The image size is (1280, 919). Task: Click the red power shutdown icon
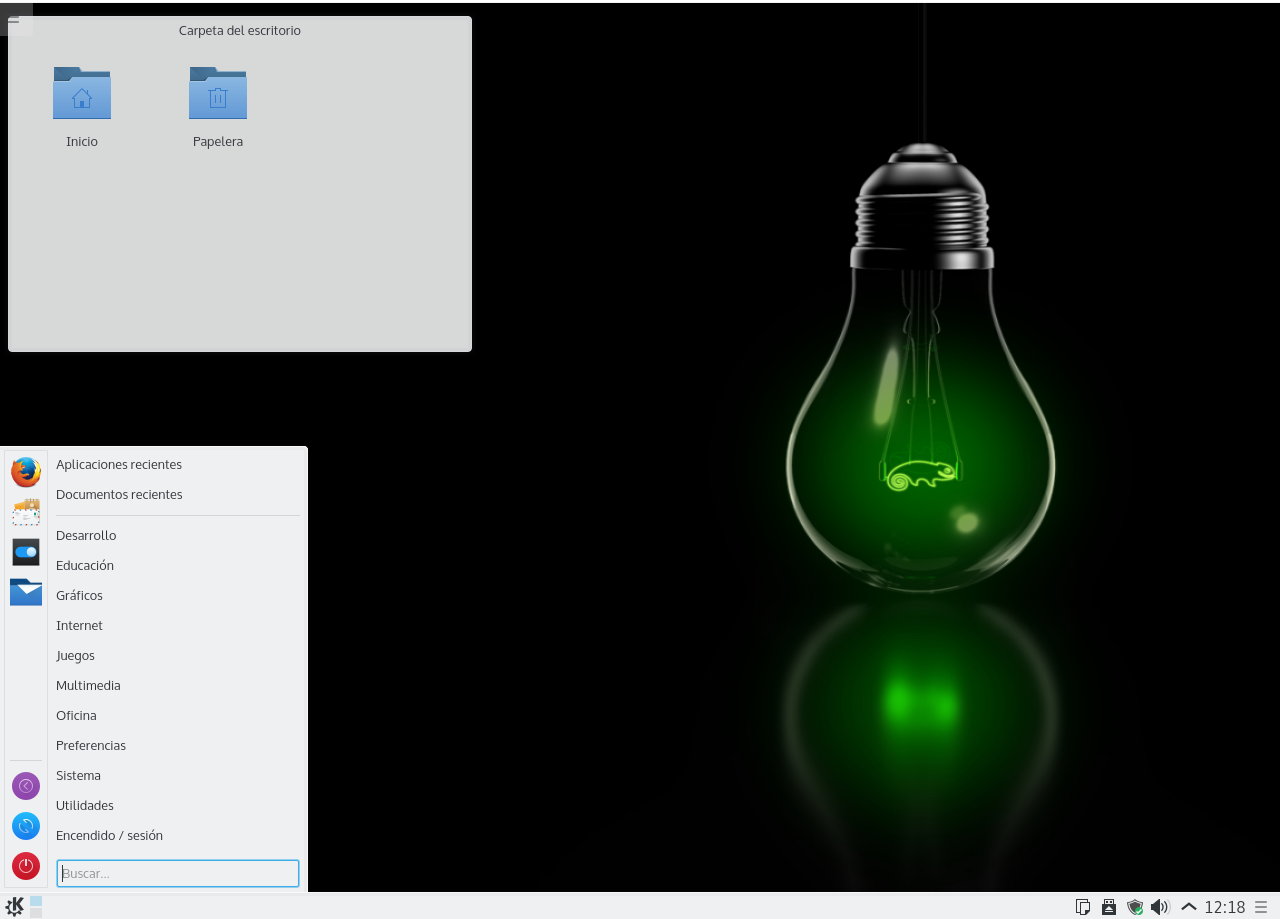click(x=26, y=866)
